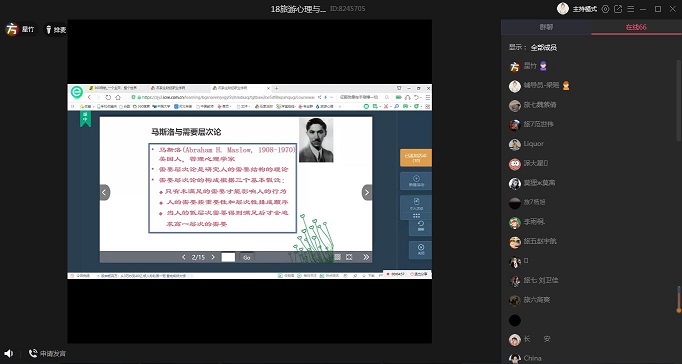
Task: Click the host avatar beside 主持模式
Action: coord(563,9)
